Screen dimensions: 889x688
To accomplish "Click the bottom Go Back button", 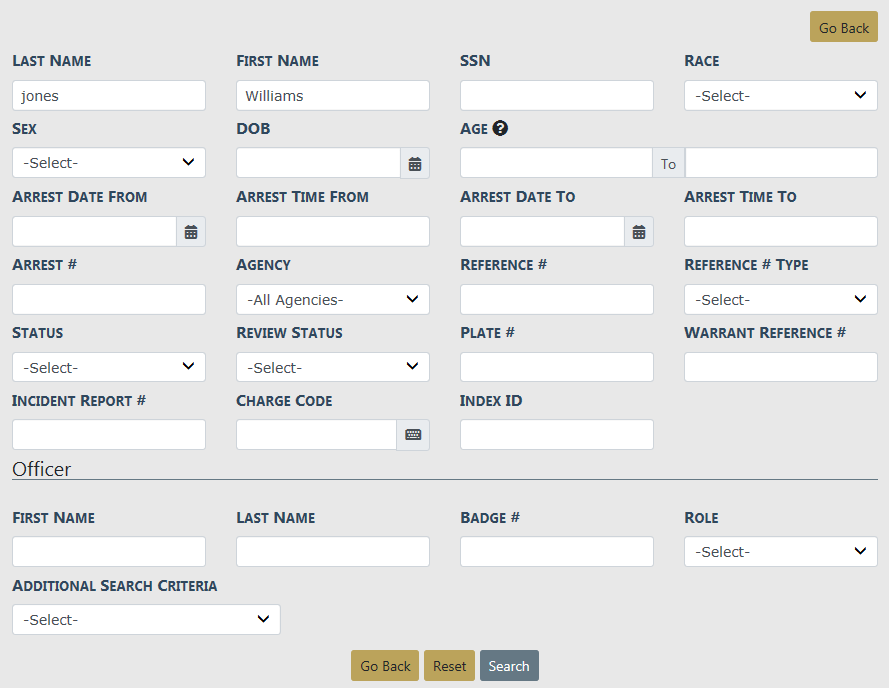I will click(385, 666).
